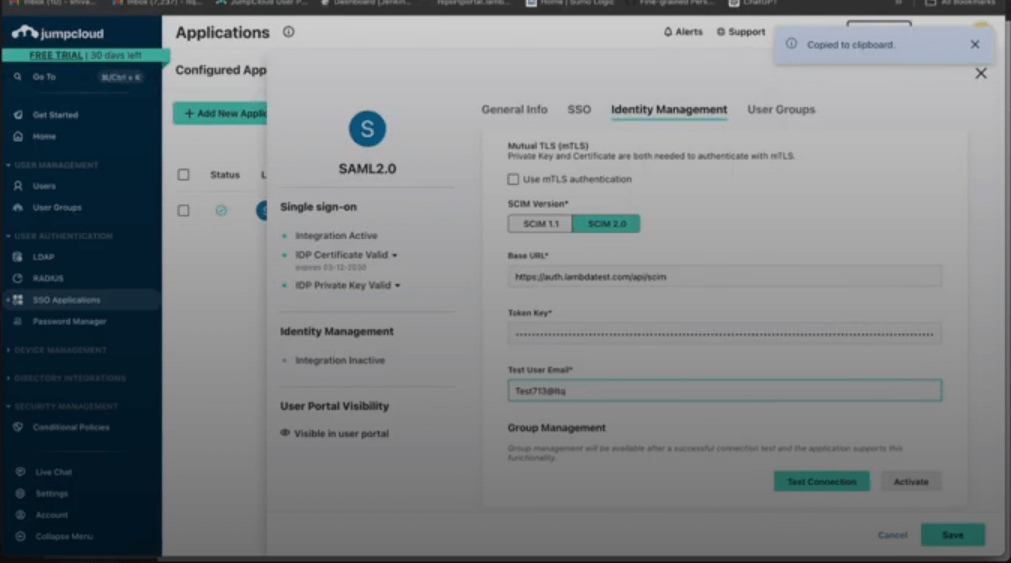Click the Alerts bell icon

[x=668, y=32]
